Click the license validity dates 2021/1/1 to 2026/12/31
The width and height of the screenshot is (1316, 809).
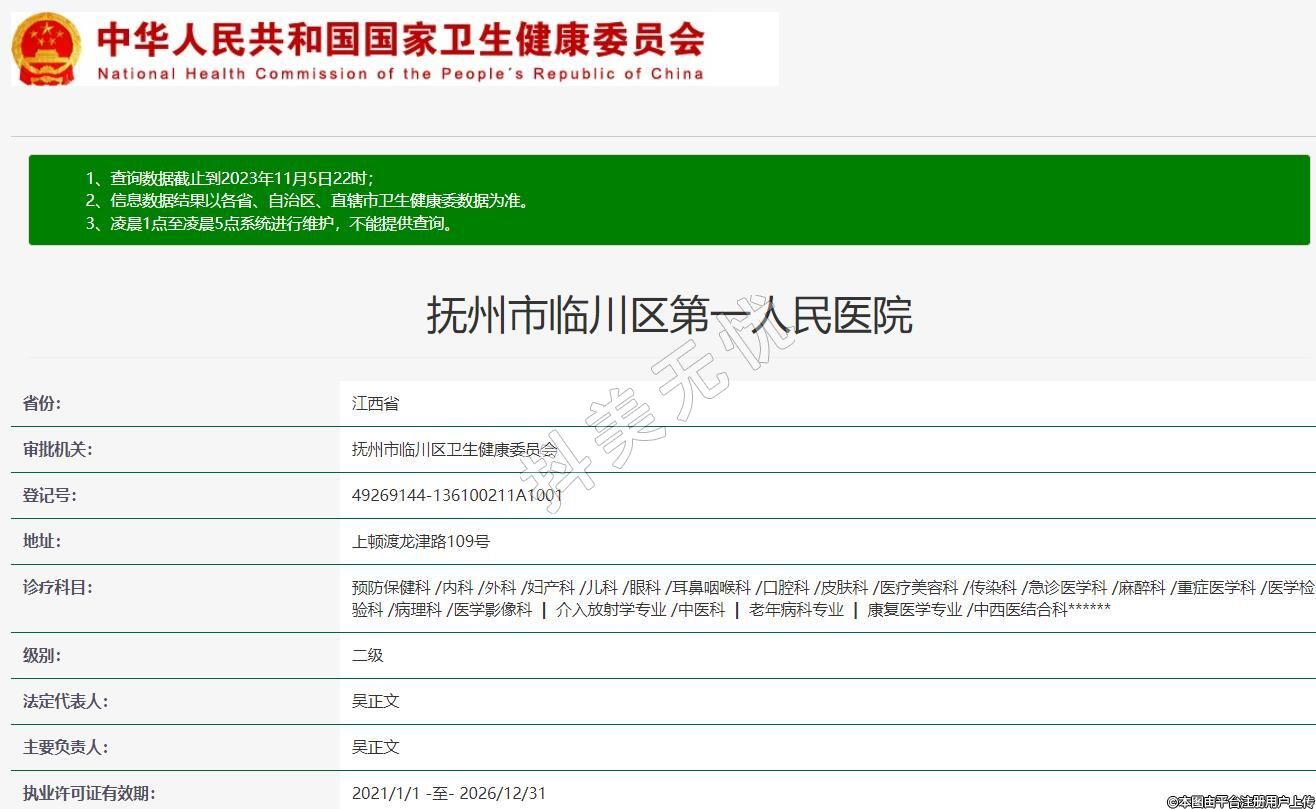[x=449, y=793]
